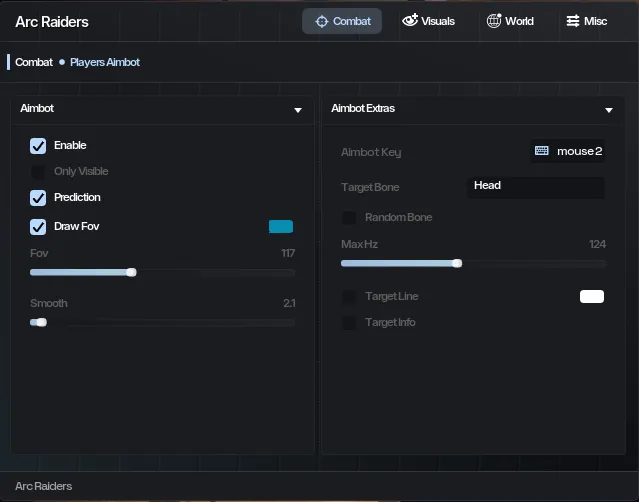Uncheck the Draw Fov checkbox
This screenshot has width=639, height=502.
point(38,227)
